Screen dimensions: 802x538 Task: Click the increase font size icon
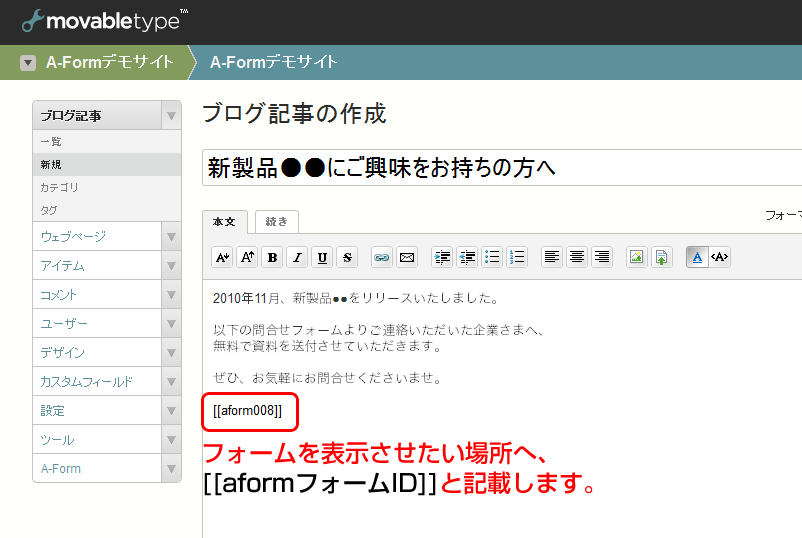pyautogui.click(x=247, y=257)
